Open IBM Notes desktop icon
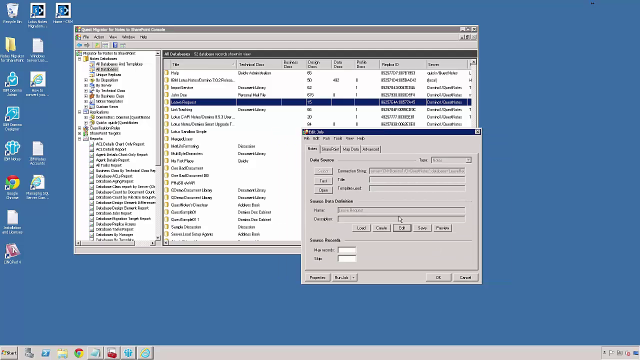Image resolution: width=640 pixels, height=360 pixels. pos(12,151)
